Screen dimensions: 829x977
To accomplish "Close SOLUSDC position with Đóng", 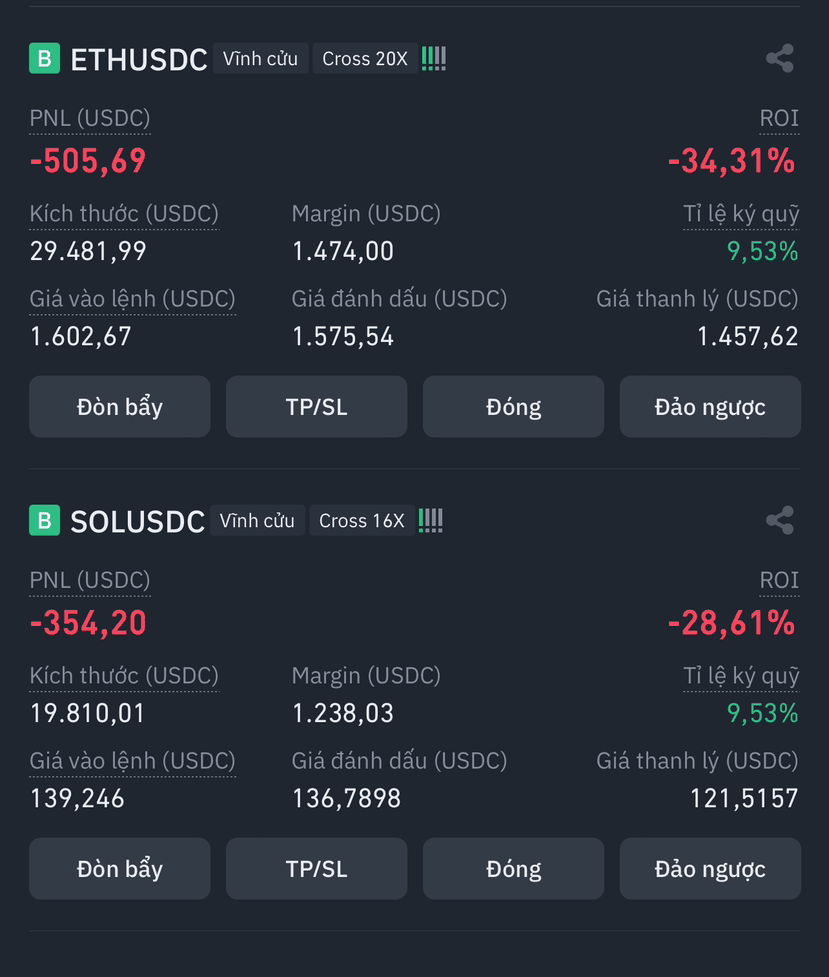I will pos(514,869).
